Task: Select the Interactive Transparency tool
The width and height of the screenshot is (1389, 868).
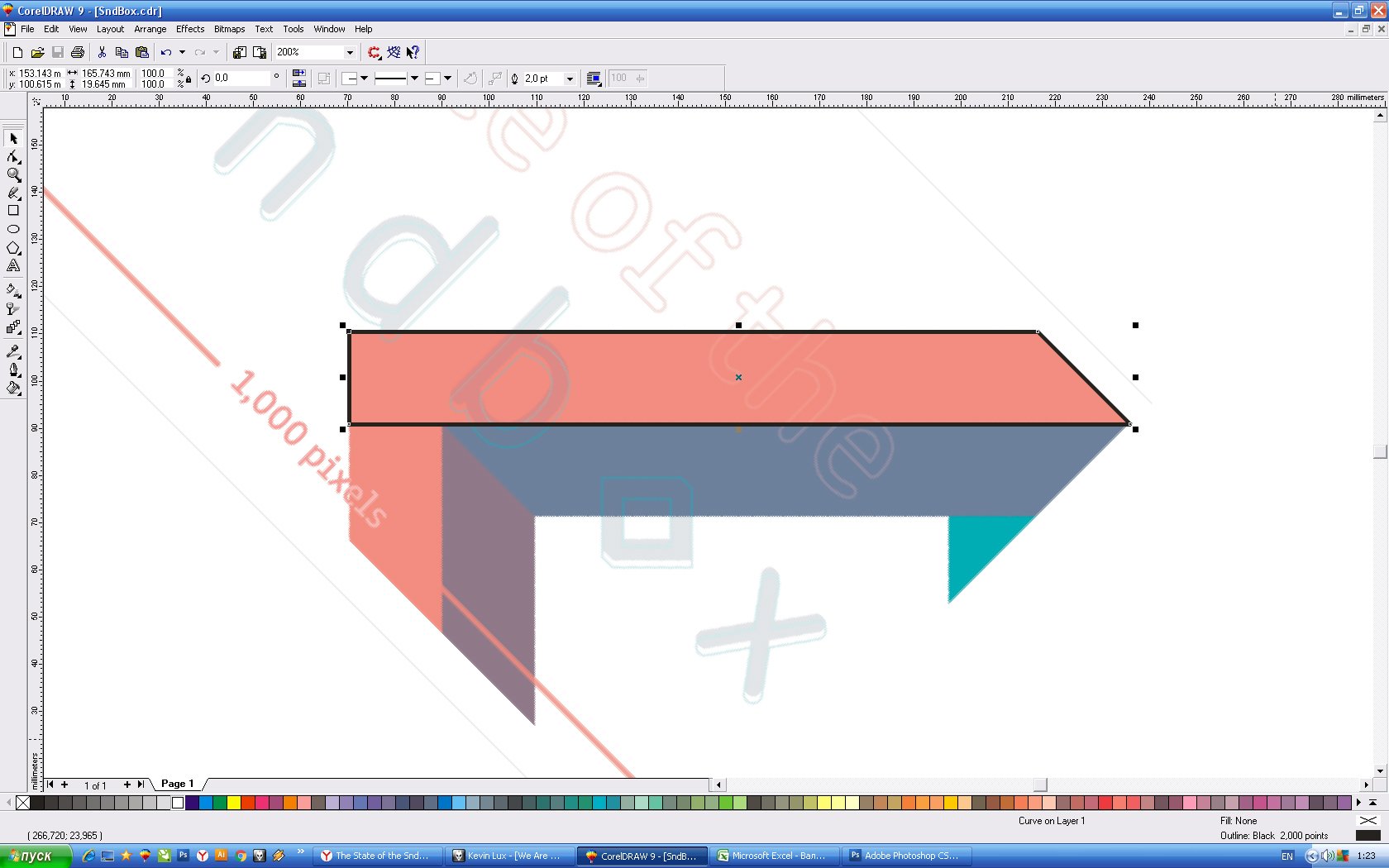Action: [x=13, y=308]
